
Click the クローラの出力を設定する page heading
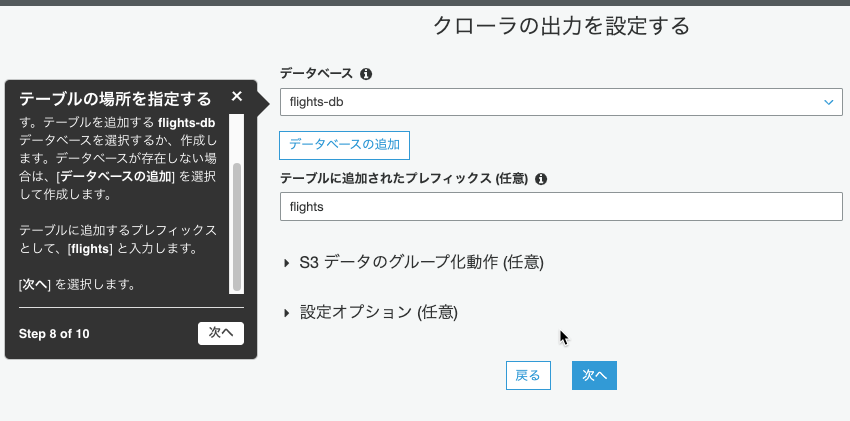click(x=561, y=25)
